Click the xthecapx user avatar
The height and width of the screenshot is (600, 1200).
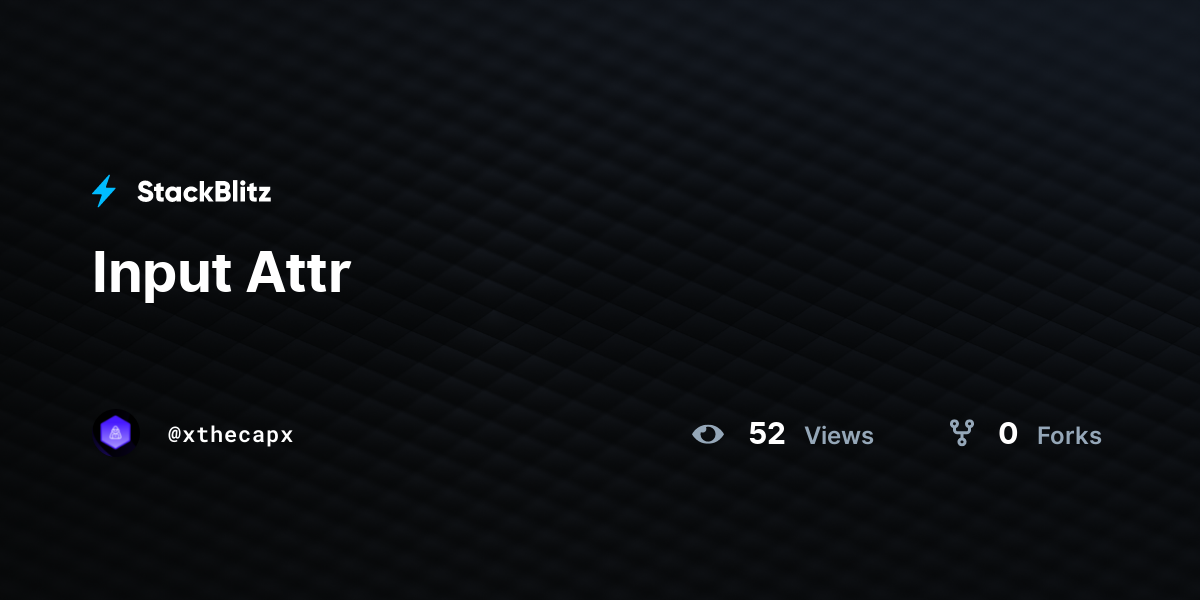pyautogui.click(x=116, y=434)
